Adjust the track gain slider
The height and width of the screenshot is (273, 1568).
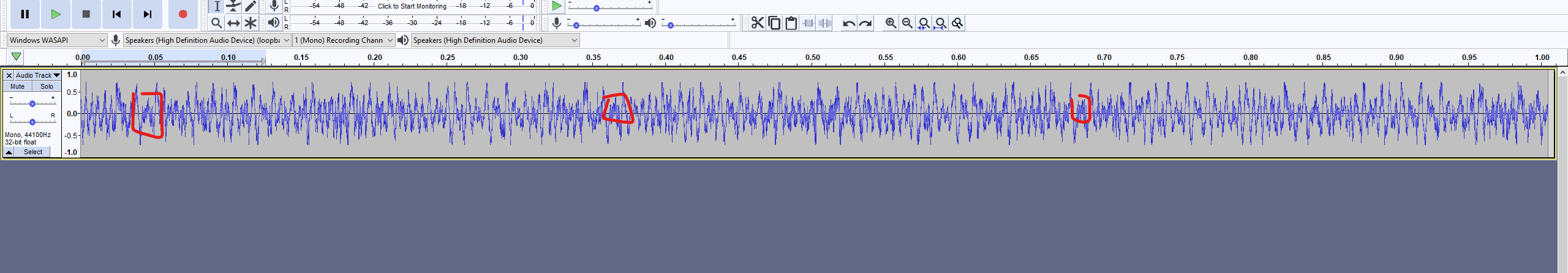pyautogui.click(x=32, y=103)
